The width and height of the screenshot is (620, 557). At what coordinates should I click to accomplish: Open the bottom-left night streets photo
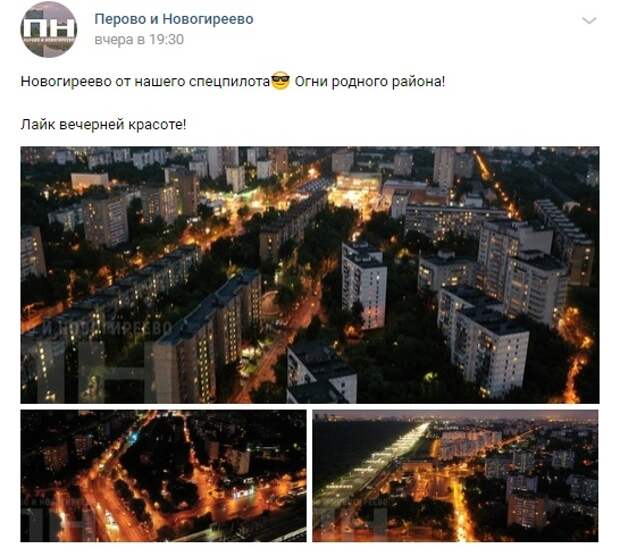[163, 476]
